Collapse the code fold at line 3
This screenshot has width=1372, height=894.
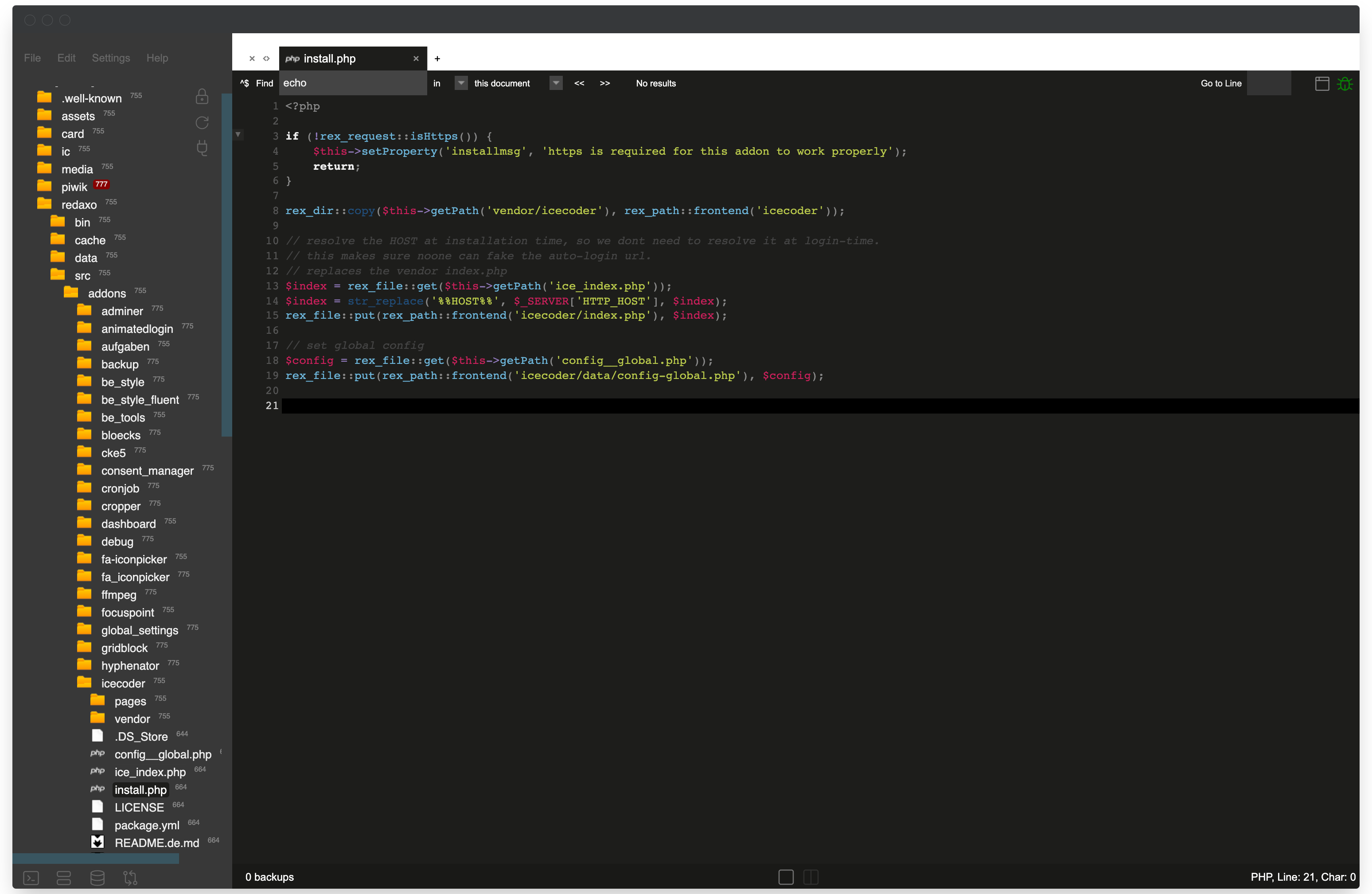tap(238, 135)
